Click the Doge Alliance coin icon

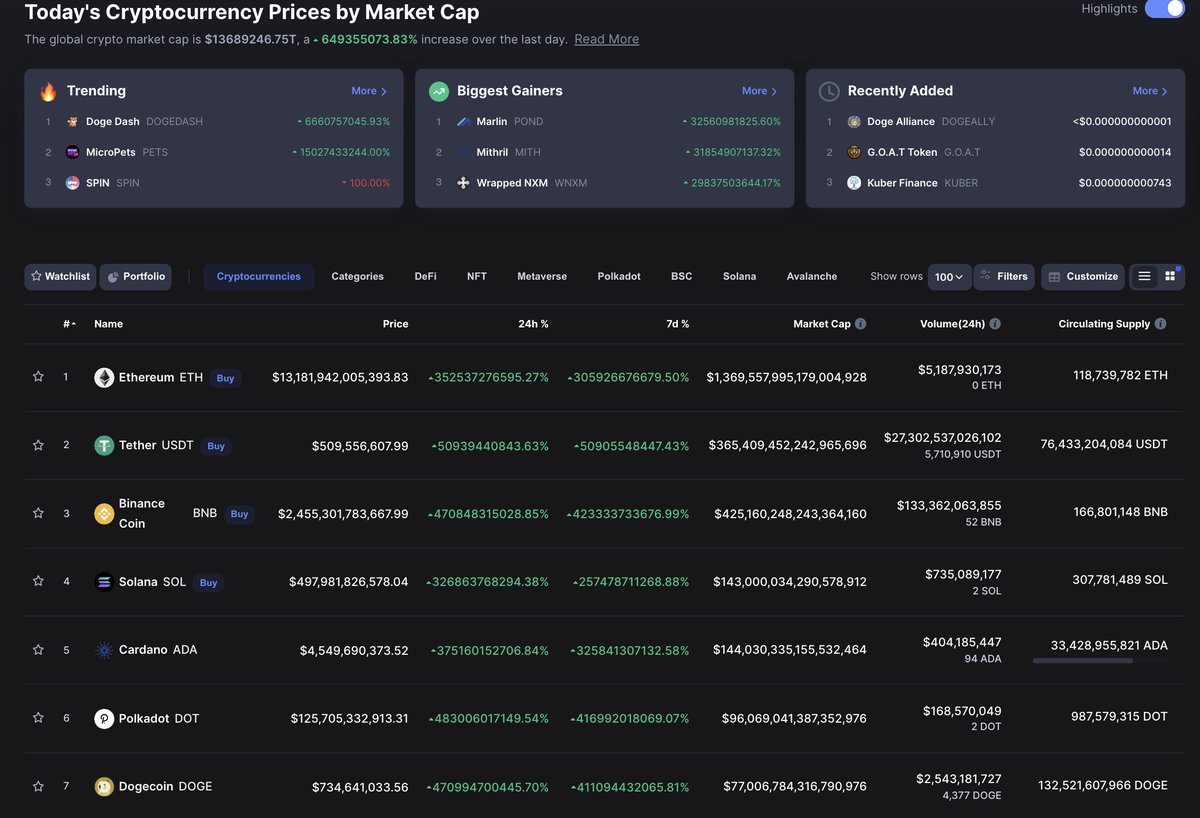pos(854,122)
